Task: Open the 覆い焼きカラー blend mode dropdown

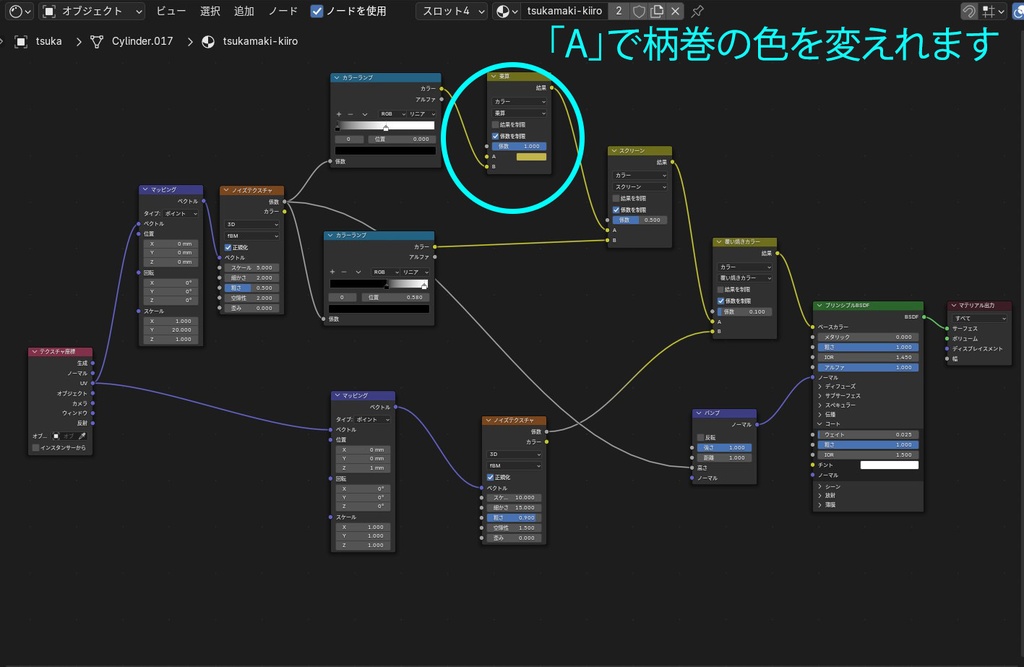Action: click(745, 278)
